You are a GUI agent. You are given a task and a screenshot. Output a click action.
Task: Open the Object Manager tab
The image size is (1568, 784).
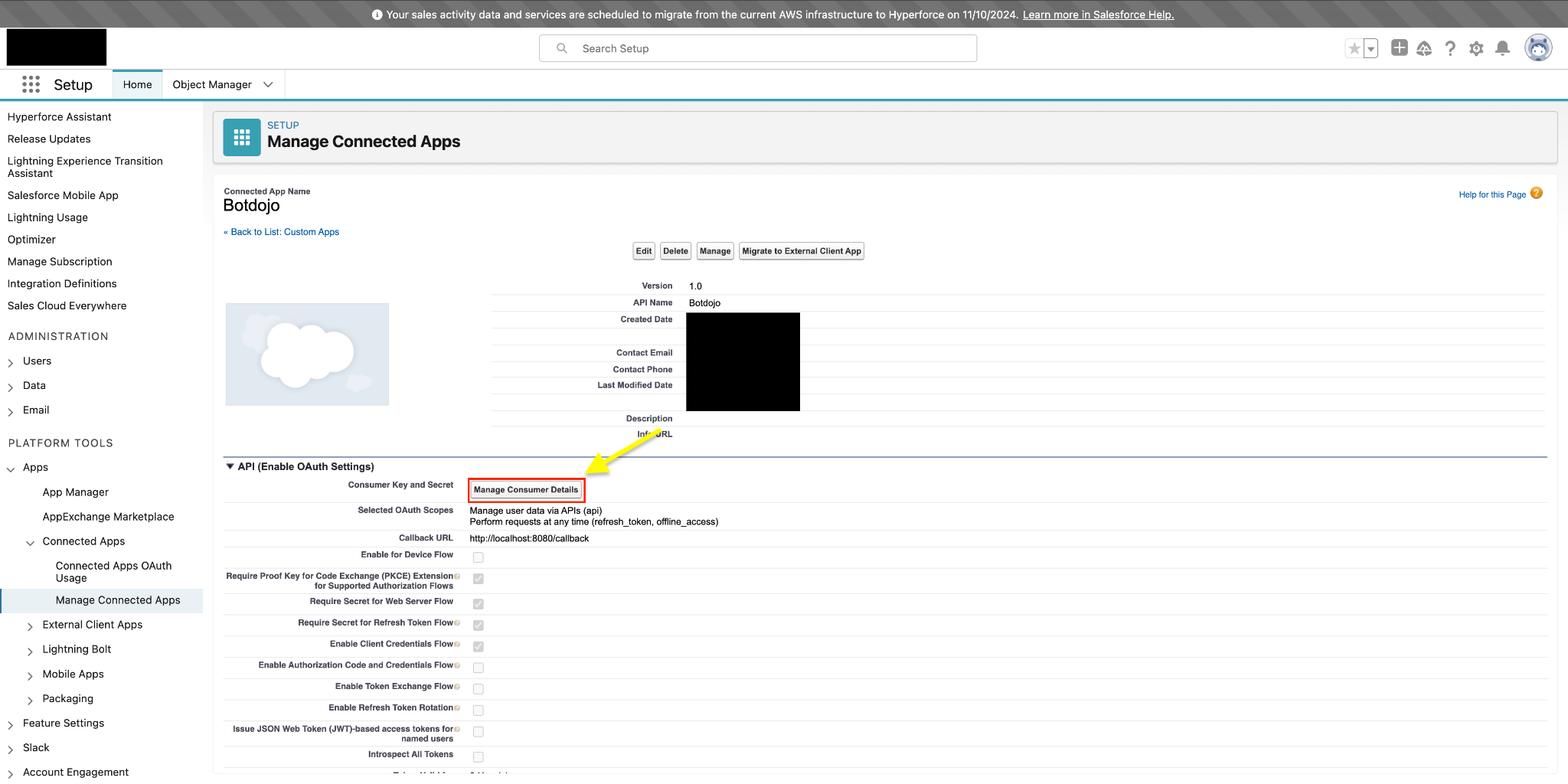(x=212, y=84)
